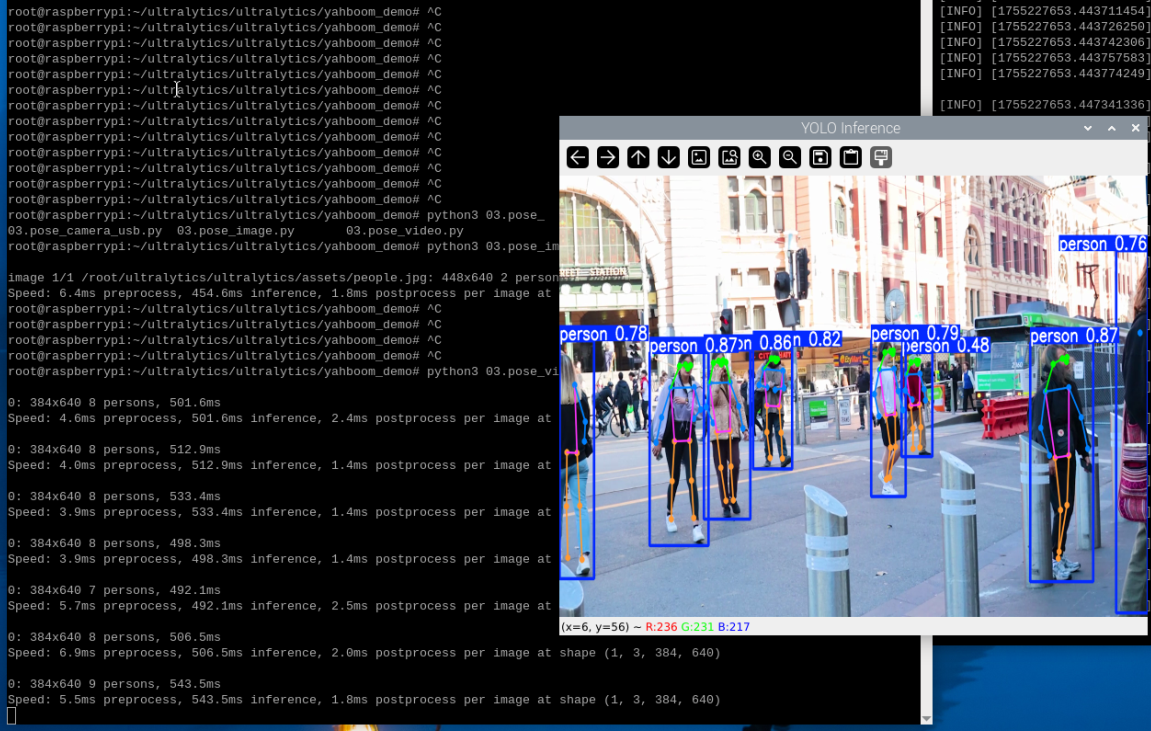This screenshot has width=1151, height=731.
Task: Fit the image to window icon
Action: (x=730, y=157)
